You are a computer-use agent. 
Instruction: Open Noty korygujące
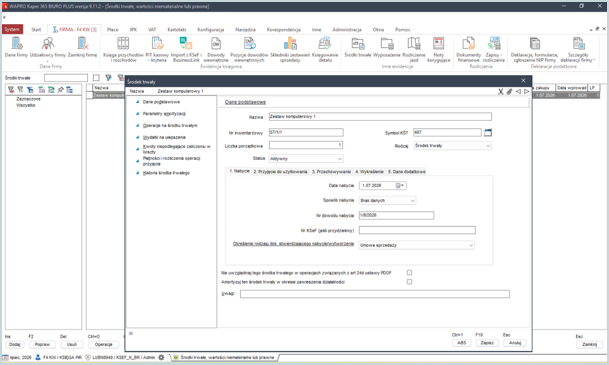pyautogui.click(x=438, y=49)
